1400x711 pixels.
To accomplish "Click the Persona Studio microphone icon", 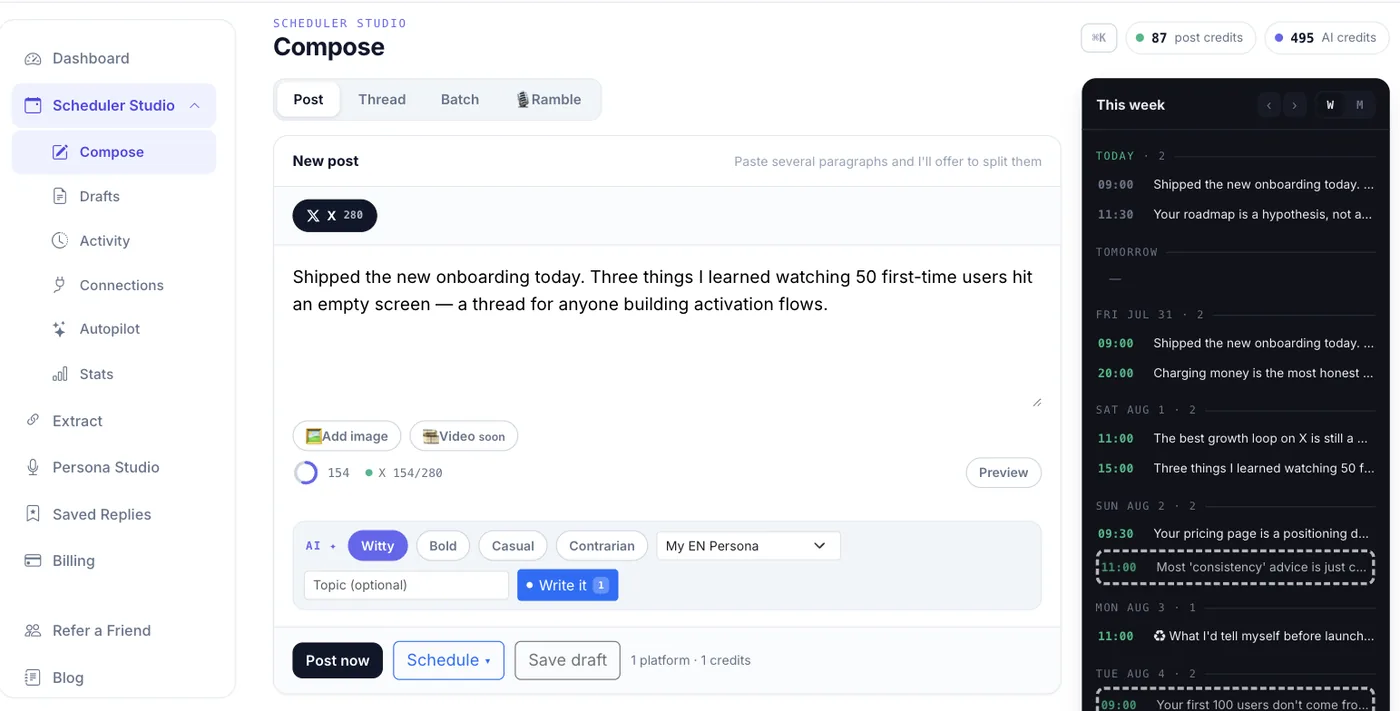I will [x=33, y=467].
